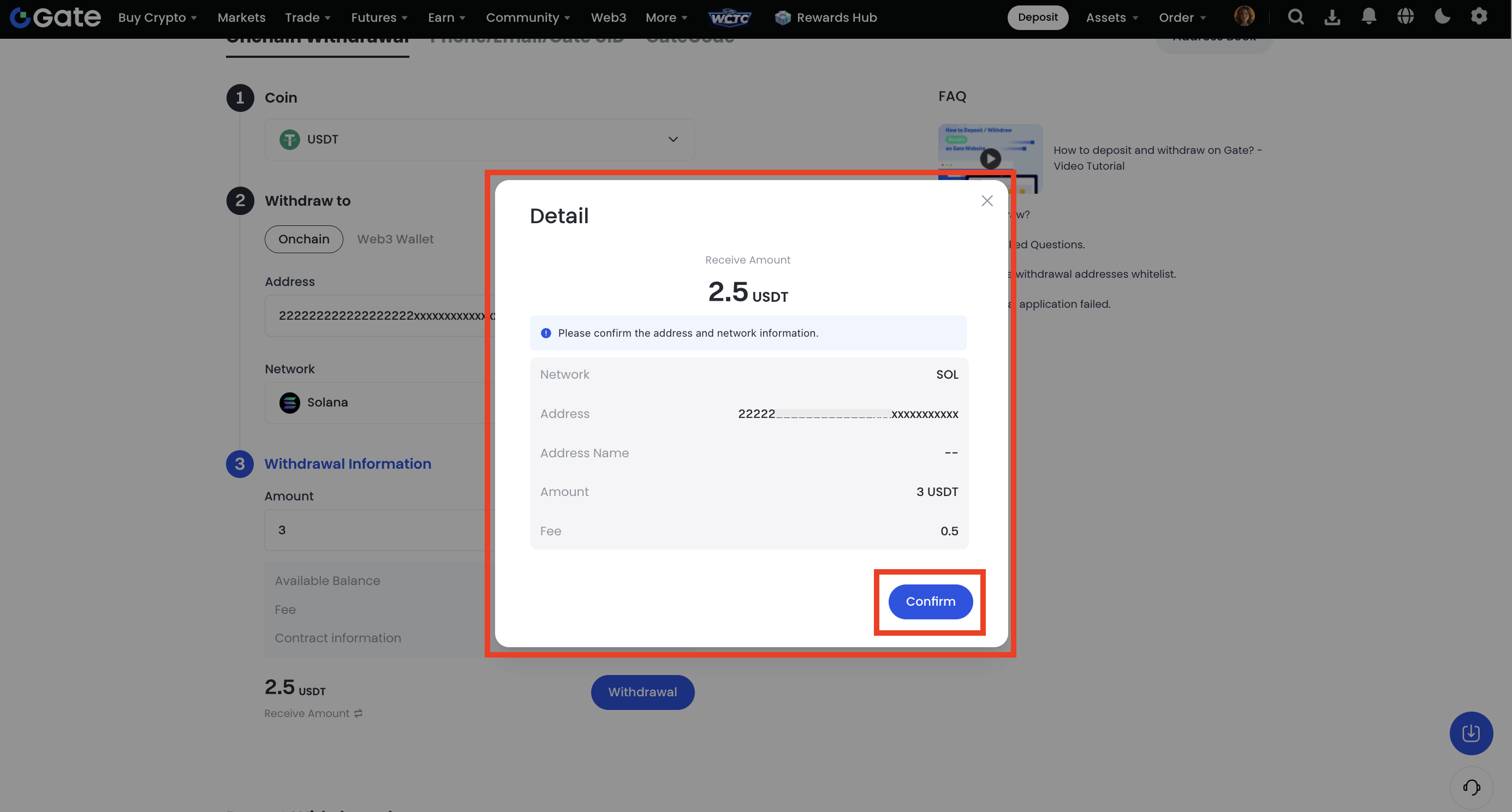The height and width of the screenshot is (812, 1512).
Task: Open customer support headset icon
Action: (1471, 787)
